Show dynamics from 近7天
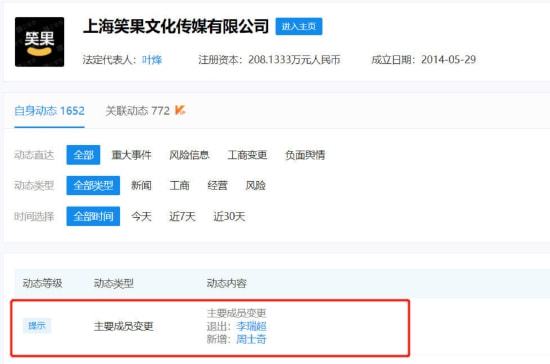This screenshot has height=364, width=550. [x=182, y=216]
